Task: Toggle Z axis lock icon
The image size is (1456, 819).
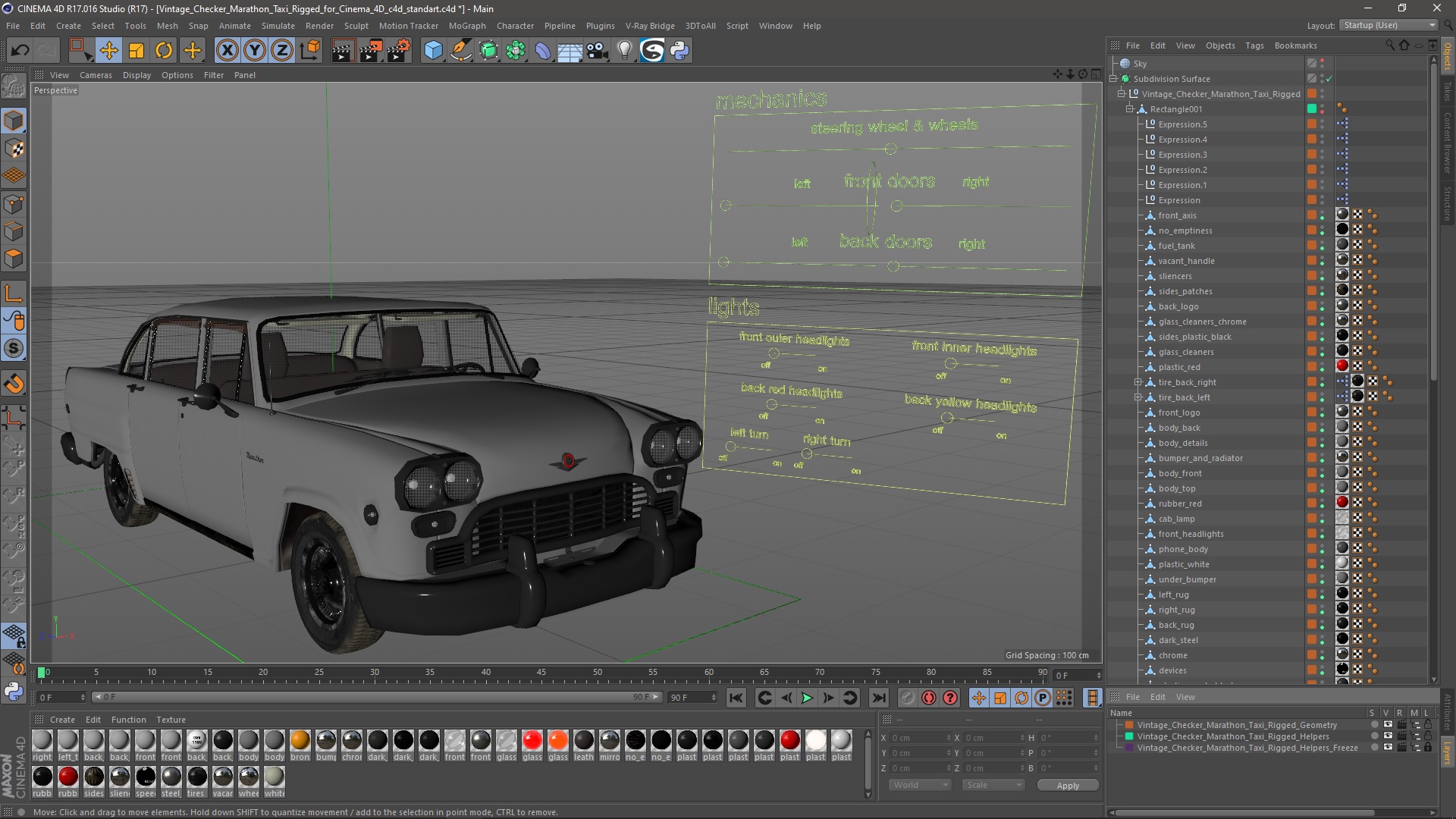Action: pyautogui.click(x=282, y=51)
